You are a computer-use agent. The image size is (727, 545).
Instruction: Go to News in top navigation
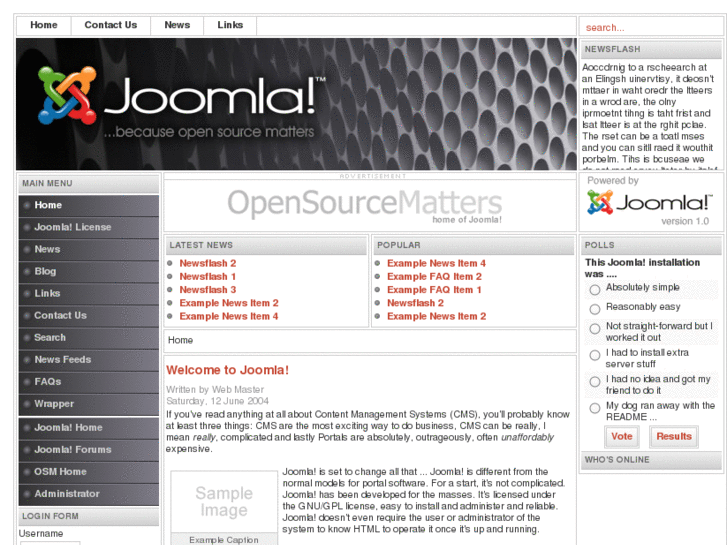[x=177, y=25]
